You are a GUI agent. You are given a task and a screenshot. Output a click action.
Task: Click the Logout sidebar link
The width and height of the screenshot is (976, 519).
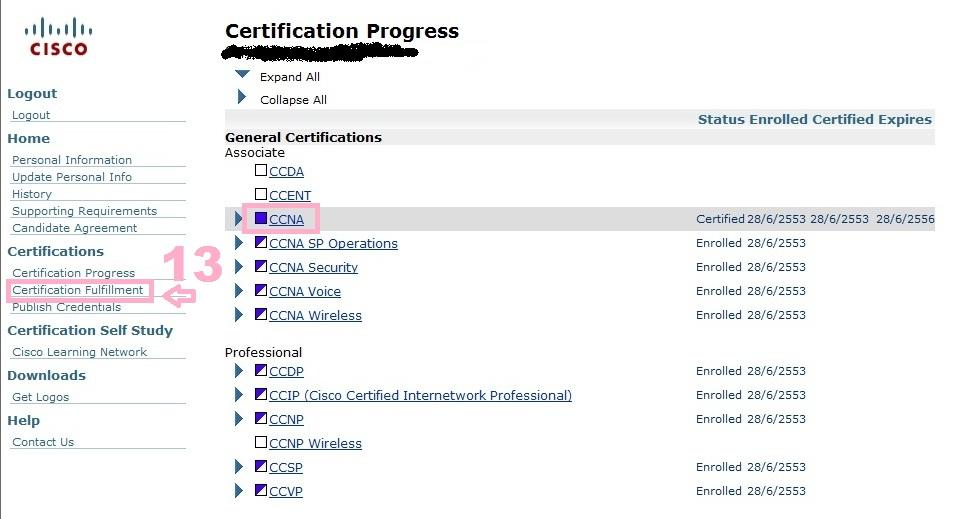click(x=31, y=115)
